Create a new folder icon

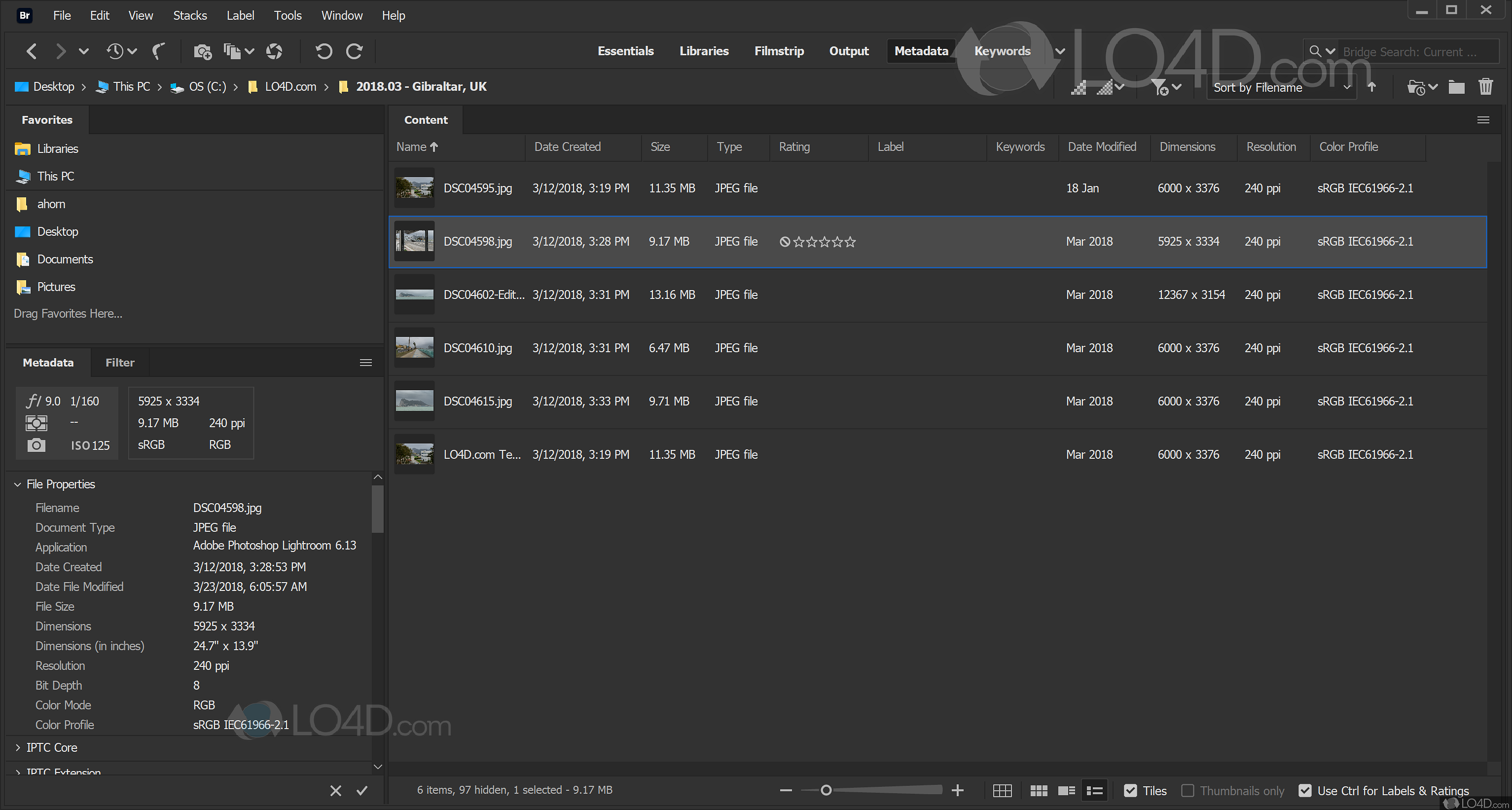click(x=1456, y=87)
